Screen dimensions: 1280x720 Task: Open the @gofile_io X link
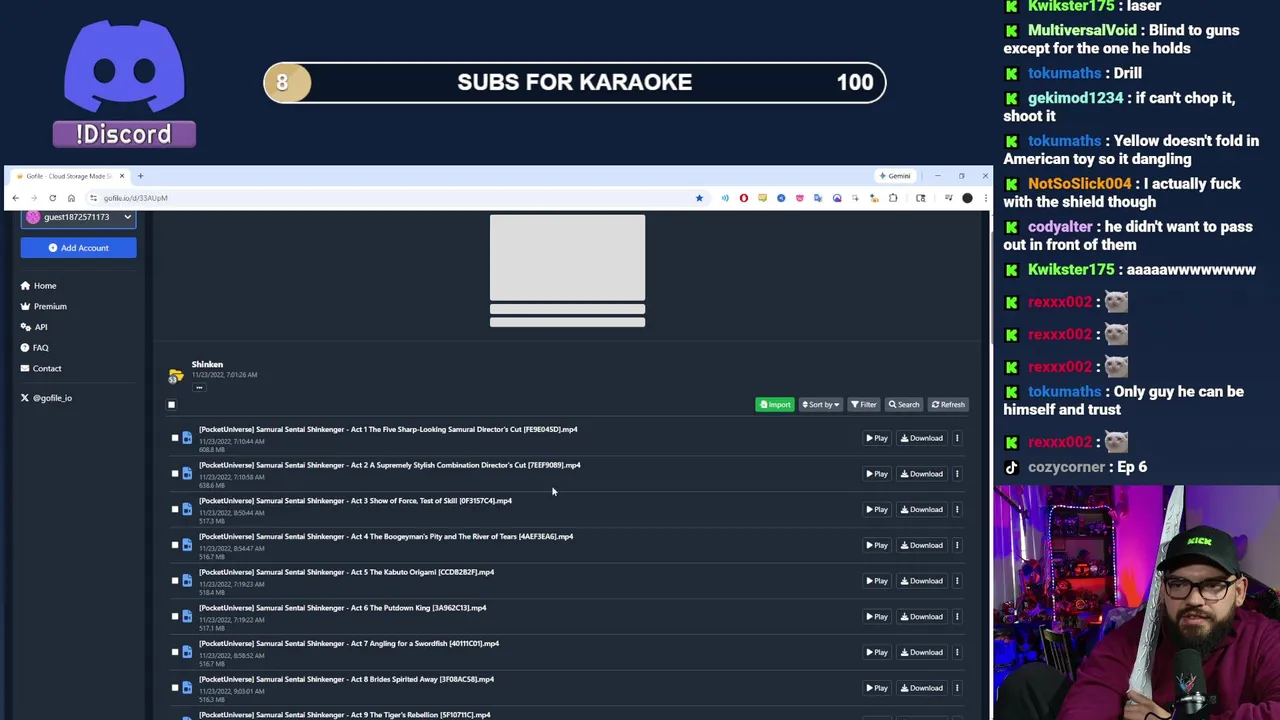[x=46, y=398]
